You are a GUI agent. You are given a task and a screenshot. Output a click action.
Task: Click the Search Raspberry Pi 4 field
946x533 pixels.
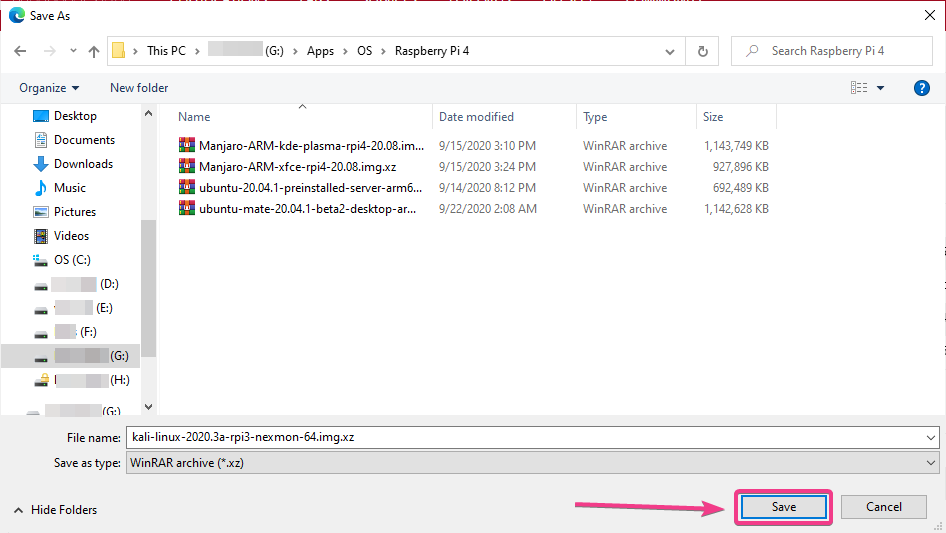[832, 51]
